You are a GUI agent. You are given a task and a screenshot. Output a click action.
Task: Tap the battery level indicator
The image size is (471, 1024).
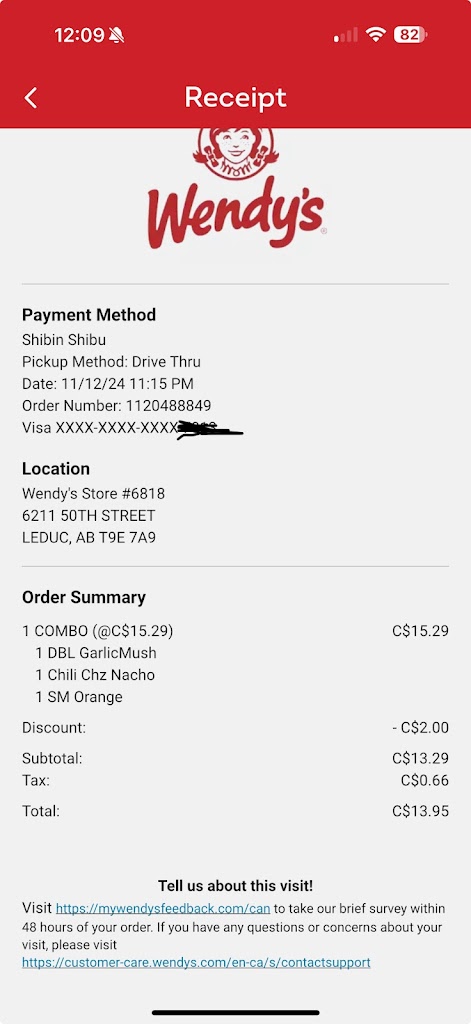tap(410, 35)
